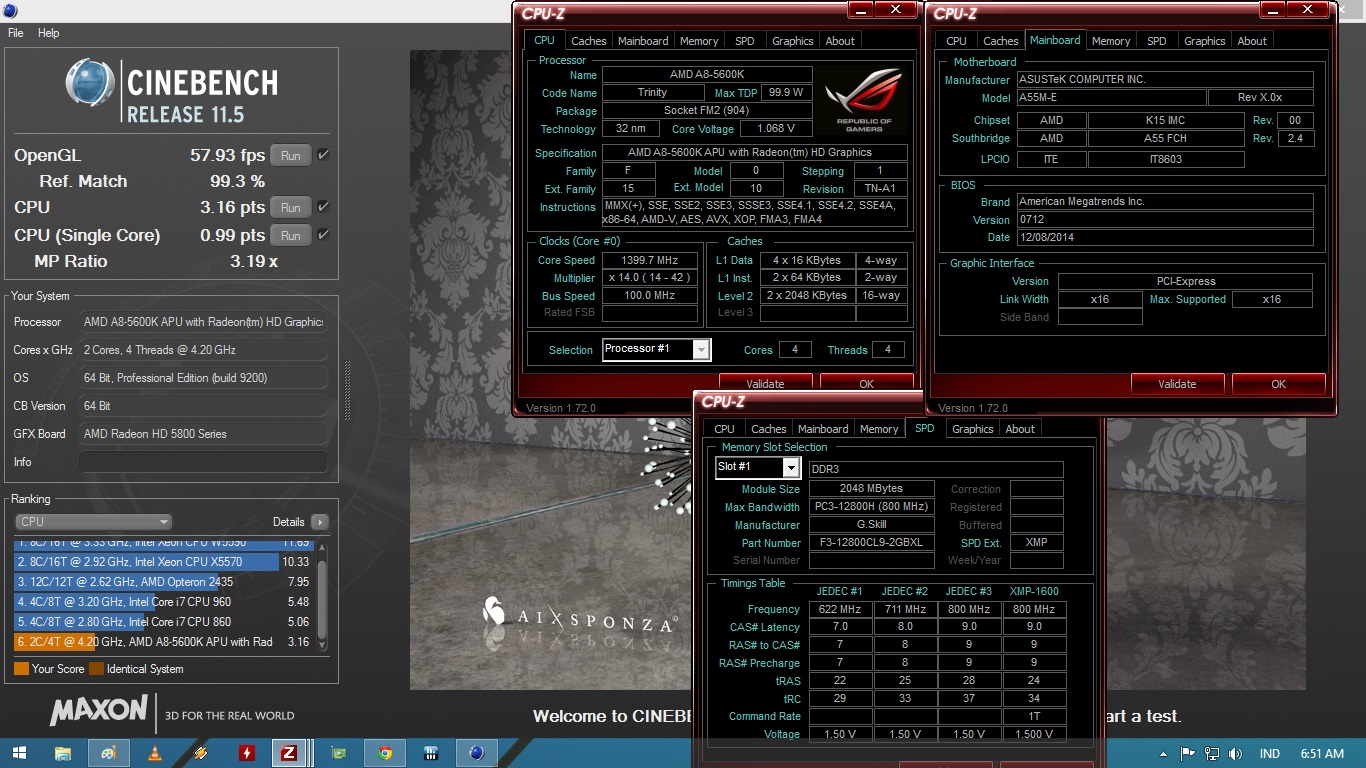Select ranking row Intel Core i7 CPU 860
This screenshot has width=1366, height=768.
pyautogui.click(x=164, y=622)
